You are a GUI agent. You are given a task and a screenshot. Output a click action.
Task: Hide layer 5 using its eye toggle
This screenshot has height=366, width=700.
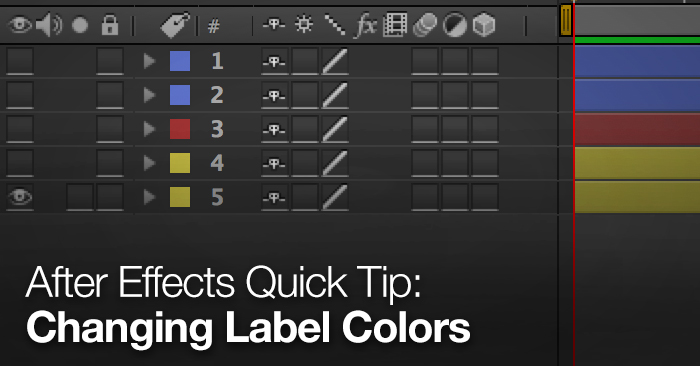pyautogui.click(x=20, y=197)
